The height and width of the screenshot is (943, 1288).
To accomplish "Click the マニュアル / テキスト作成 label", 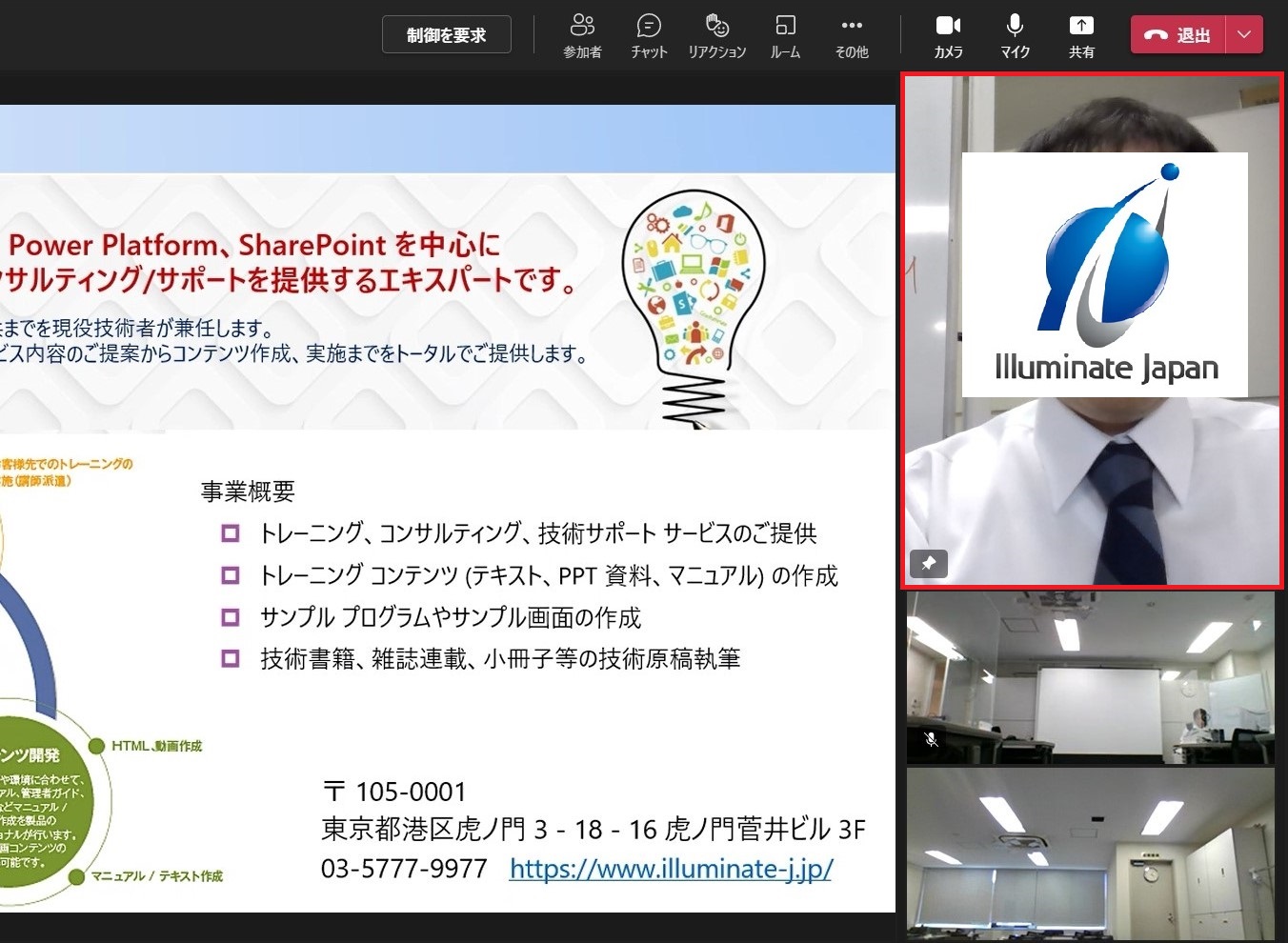I will coord(156,876).
